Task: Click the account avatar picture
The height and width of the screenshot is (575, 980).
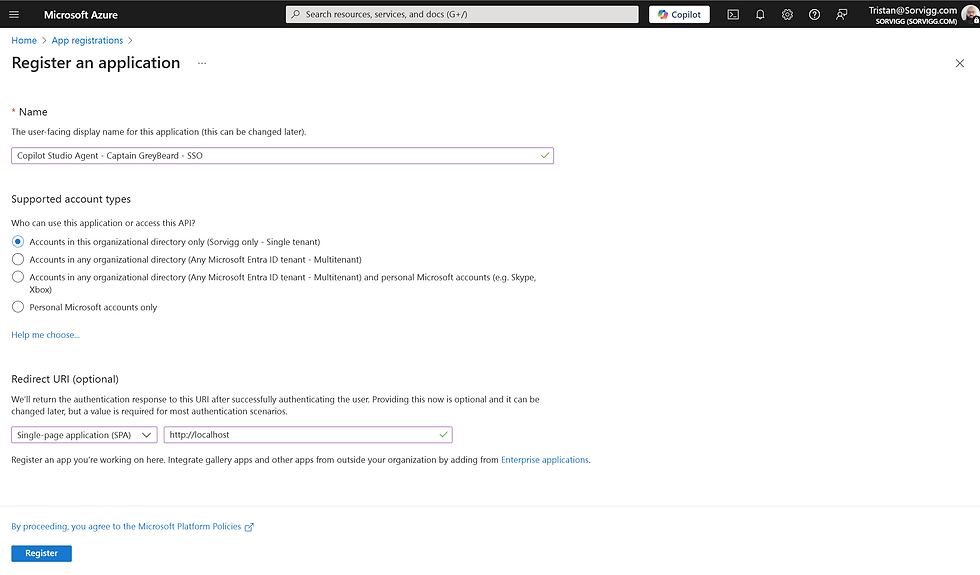Action: pos(970,14)
